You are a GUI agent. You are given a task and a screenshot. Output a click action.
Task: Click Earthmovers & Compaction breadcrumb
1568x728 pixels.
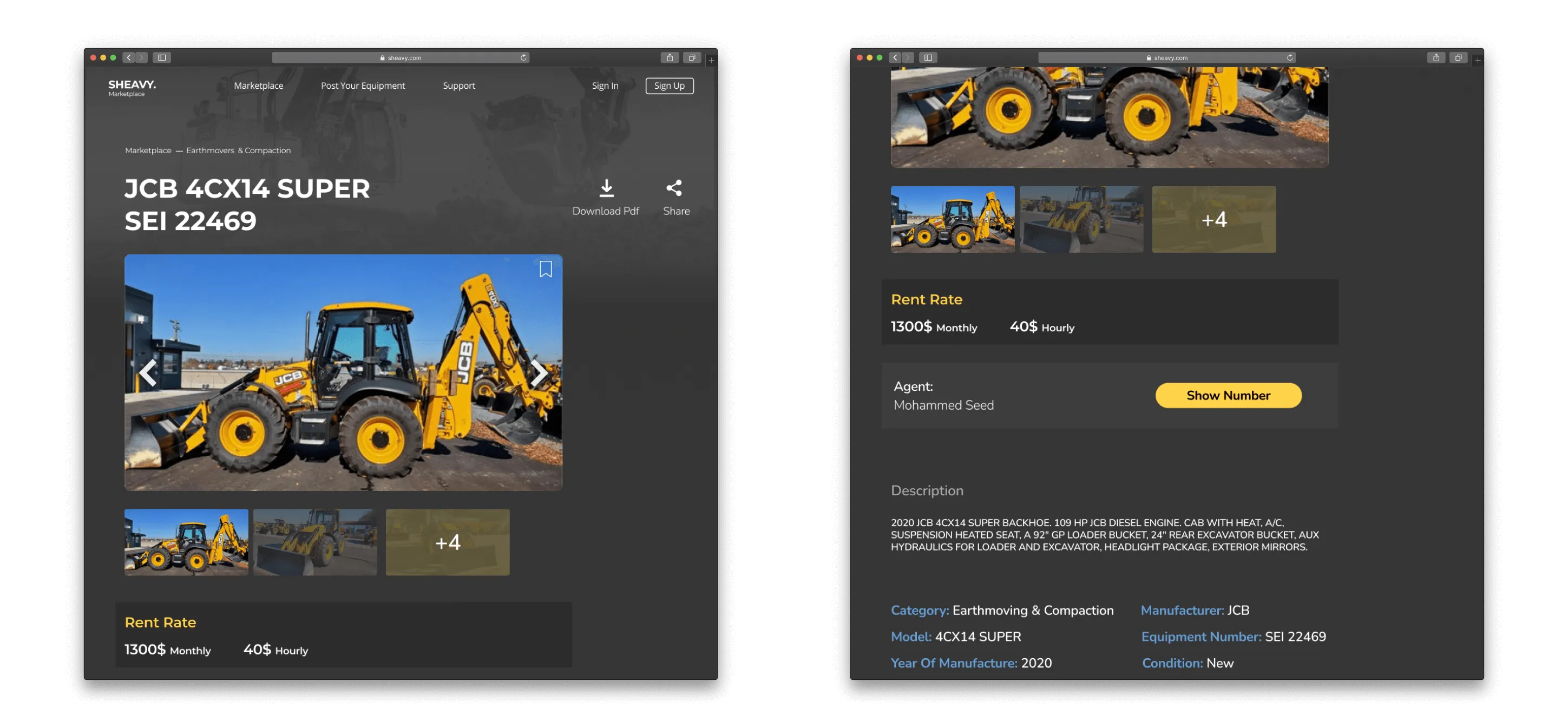point(238,150)
